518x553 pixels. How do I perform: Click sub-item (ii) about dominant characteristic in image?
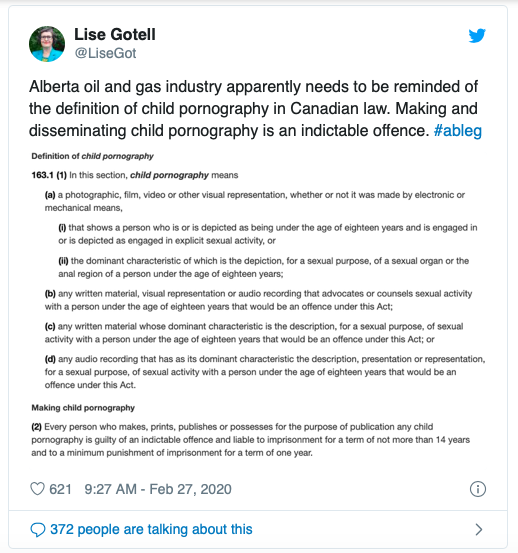click(263, 267)
